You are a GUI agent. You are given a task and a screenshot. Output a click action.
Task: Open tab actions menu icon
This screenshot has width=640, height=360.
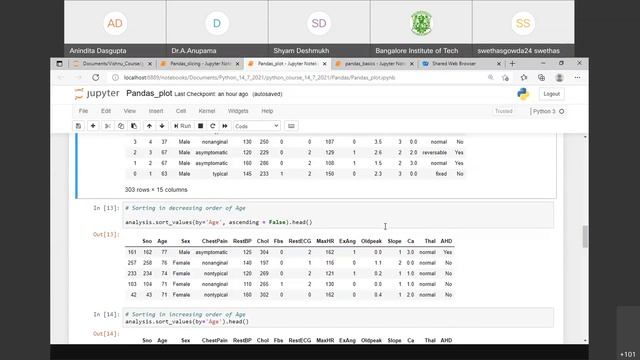click(60, 64)
